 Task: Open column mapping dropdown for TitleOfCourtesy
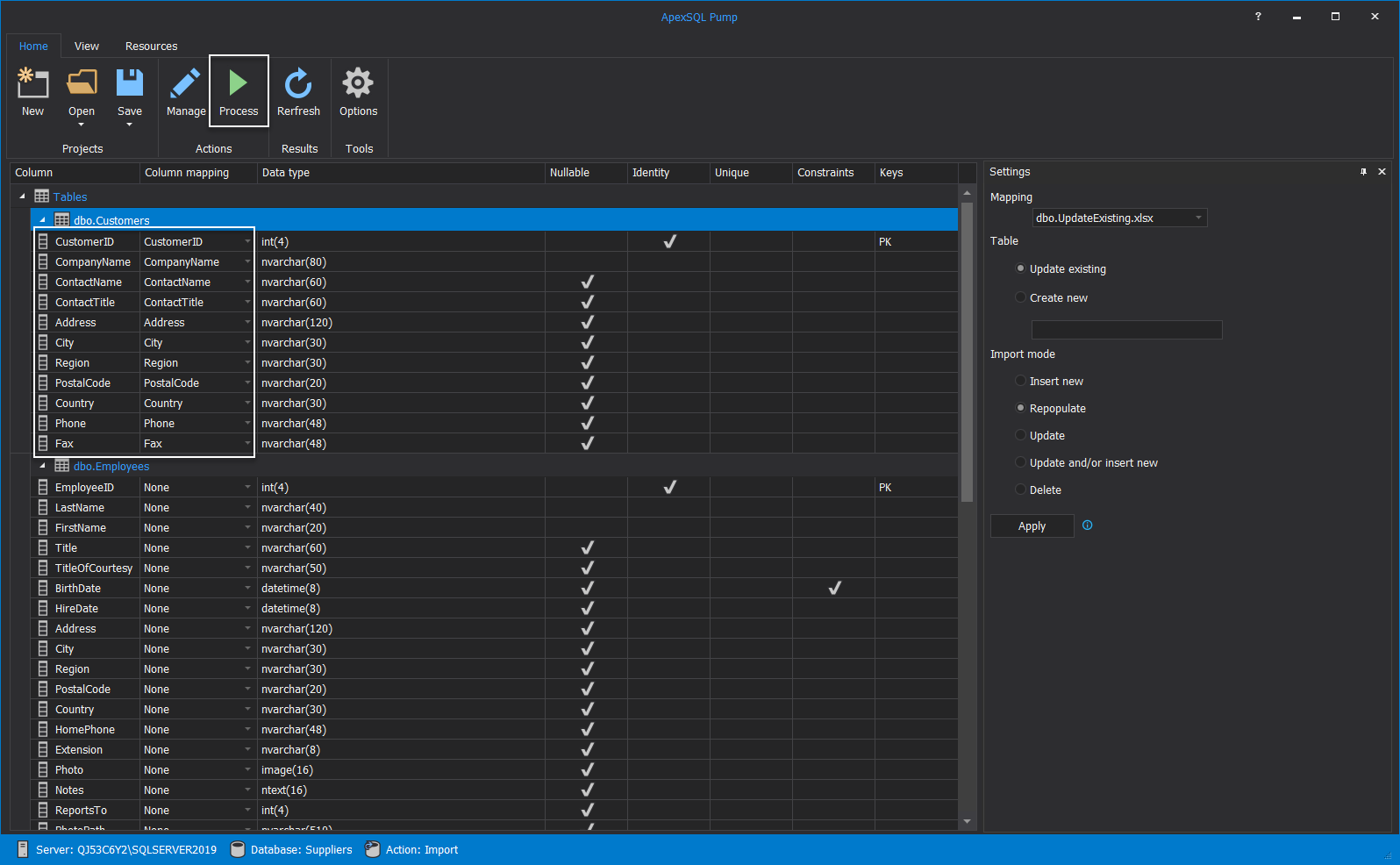(x=247, y=568)
